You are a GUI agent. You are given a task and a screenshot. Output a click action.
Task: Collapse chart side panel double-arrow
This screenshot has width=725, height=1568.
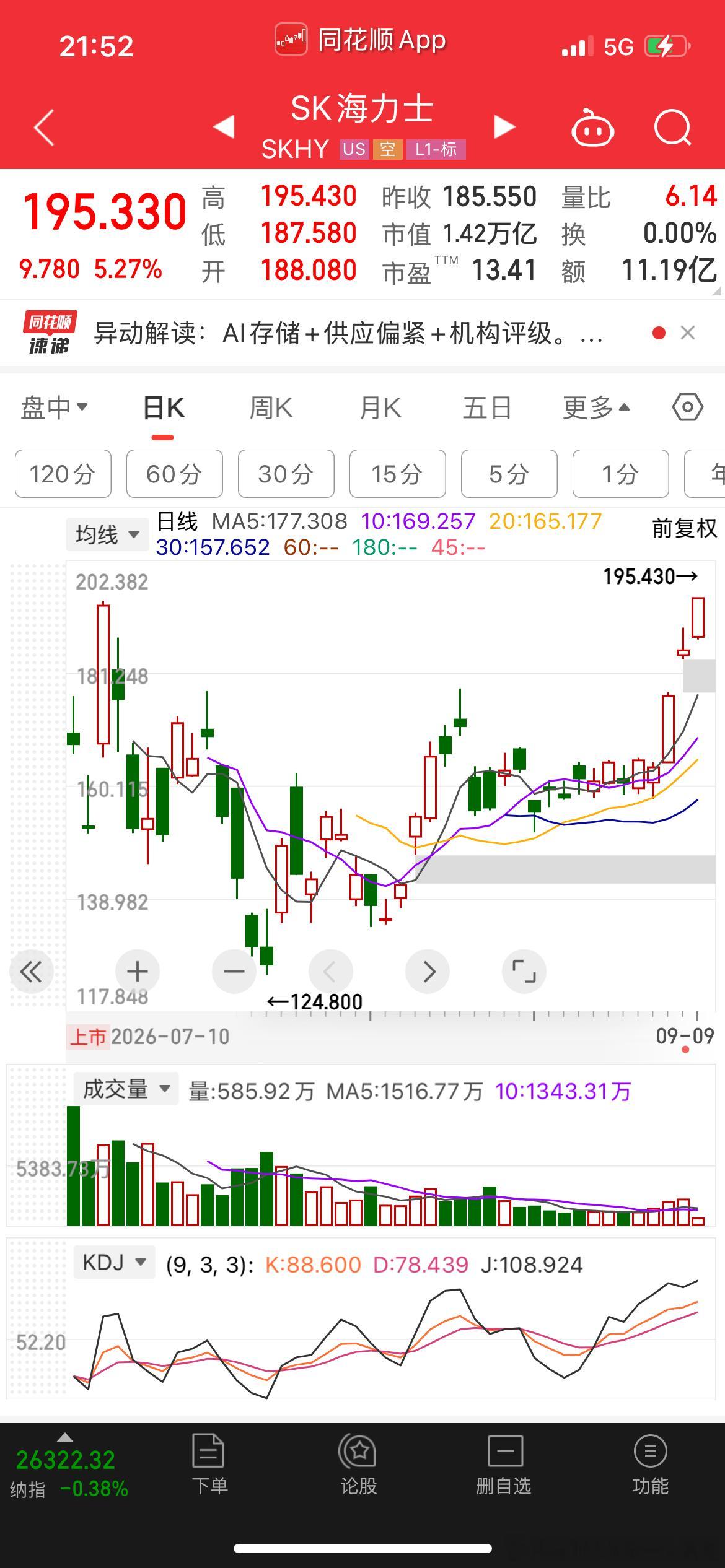[31, 972]
